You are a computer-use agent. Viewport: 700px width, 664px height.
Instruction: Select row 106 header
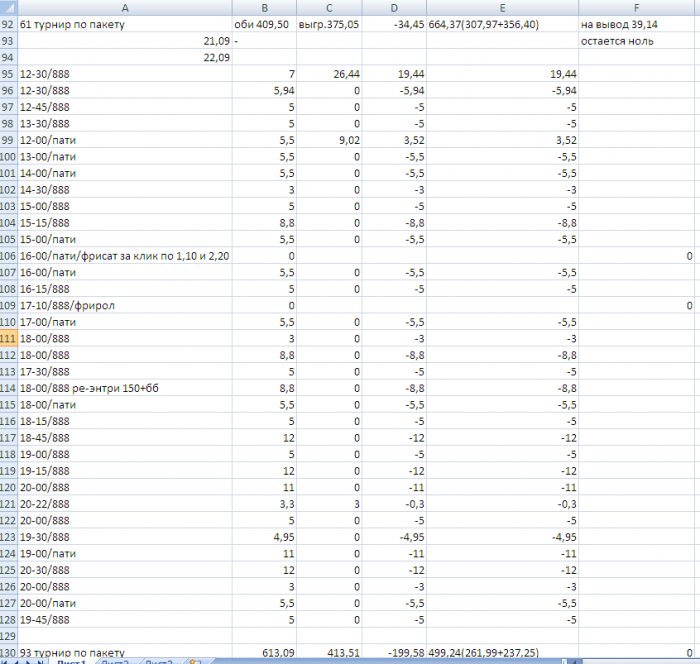tap(8, 256)
